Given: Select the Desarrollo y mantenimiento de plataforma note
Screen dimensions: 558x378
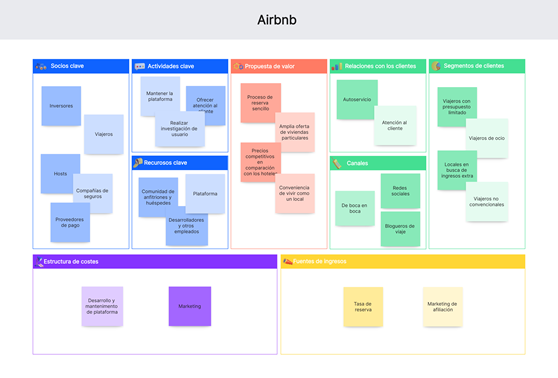Looking at the screenshot, I should click(x=102, y=306).
